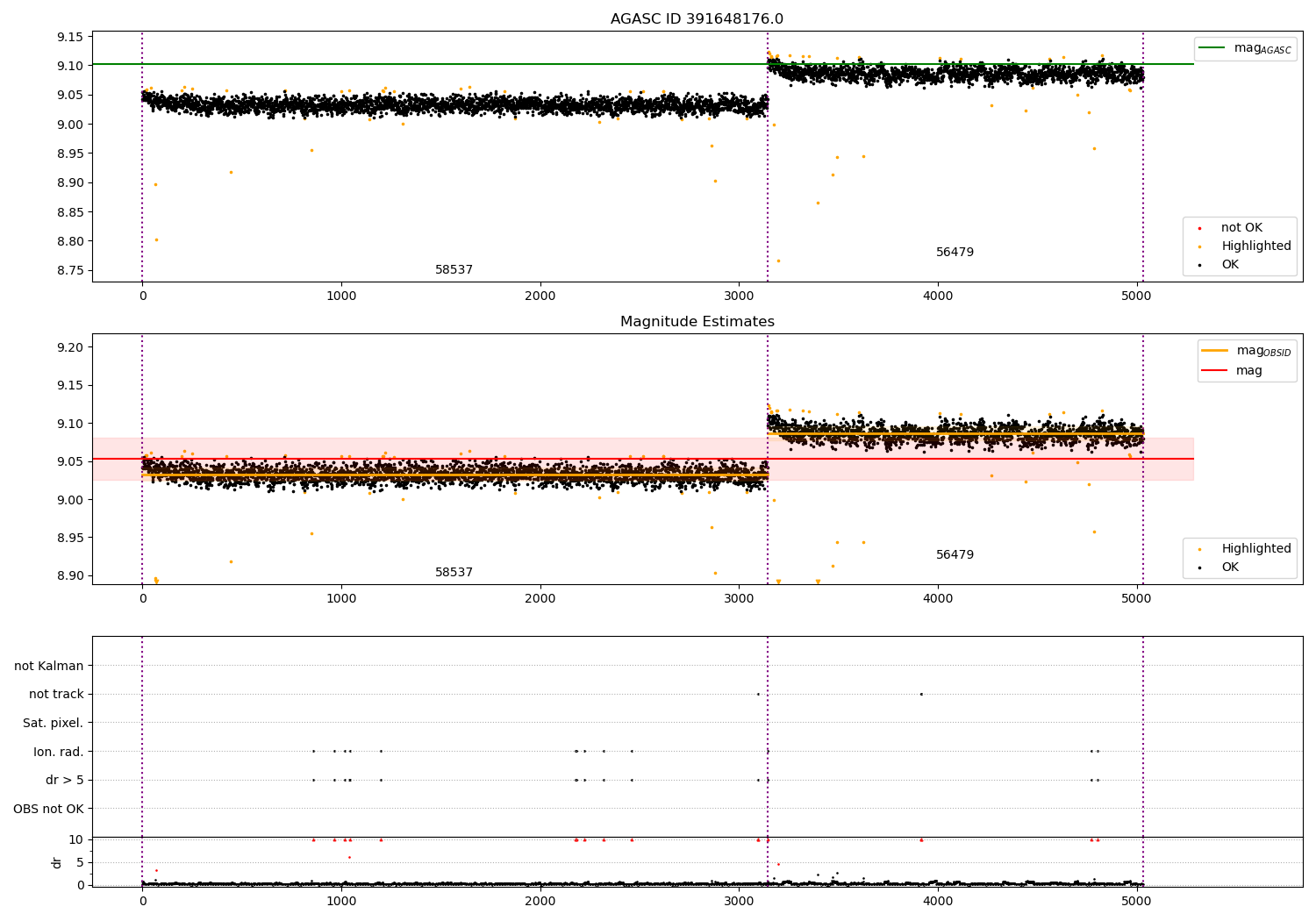Click the "not track" row label
This screenshot has height=921, width=1316.
pos(56,695)
